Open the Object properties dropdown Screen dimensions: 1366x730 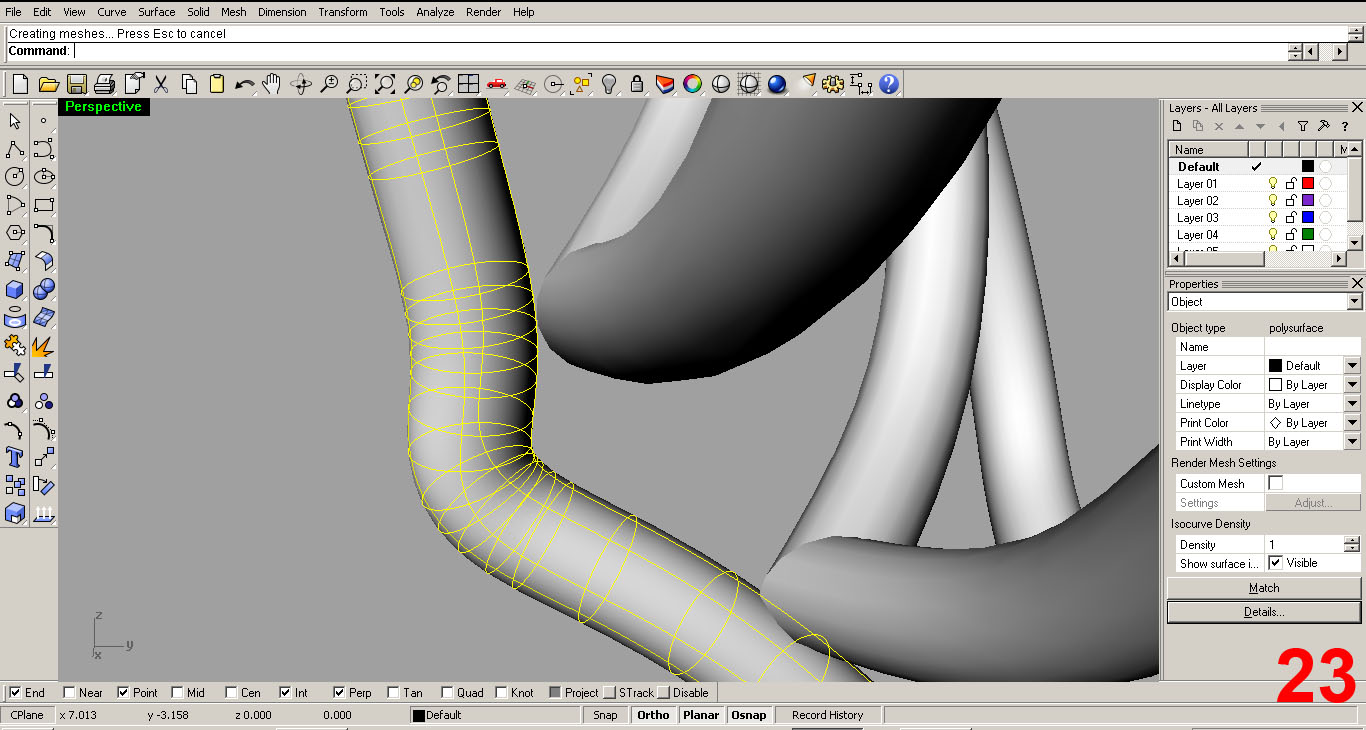[1354, 302]
